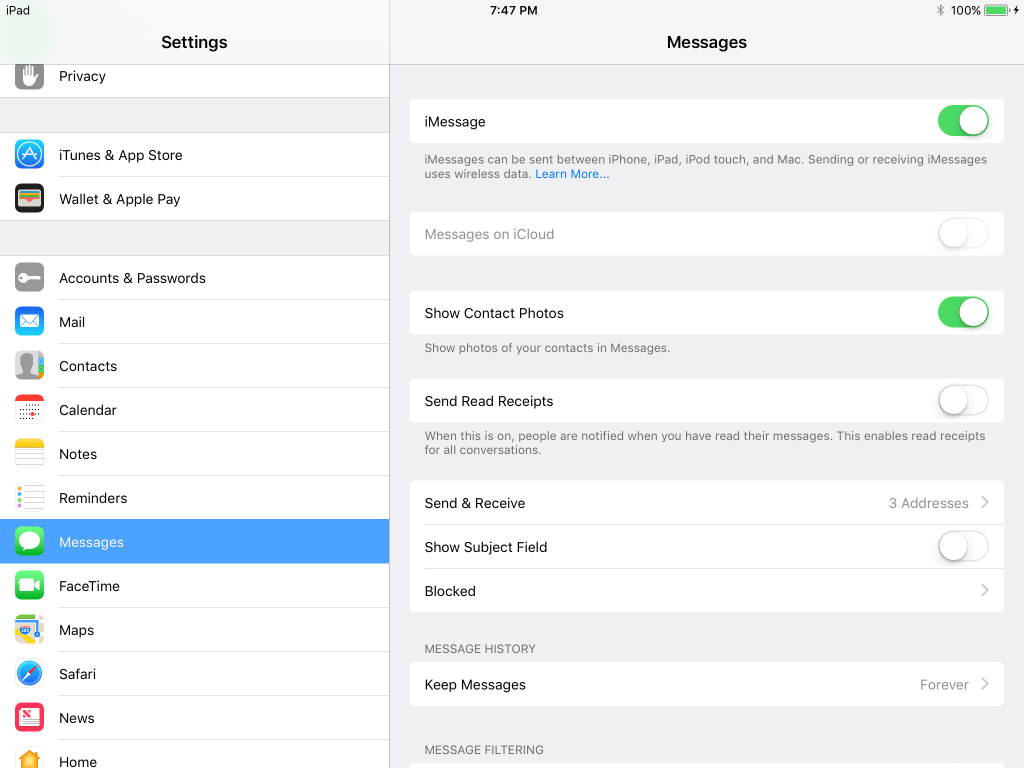Viewport: 1024px width, 768px height.
Task: Tap the Forever value
Action: click(944, 684)
